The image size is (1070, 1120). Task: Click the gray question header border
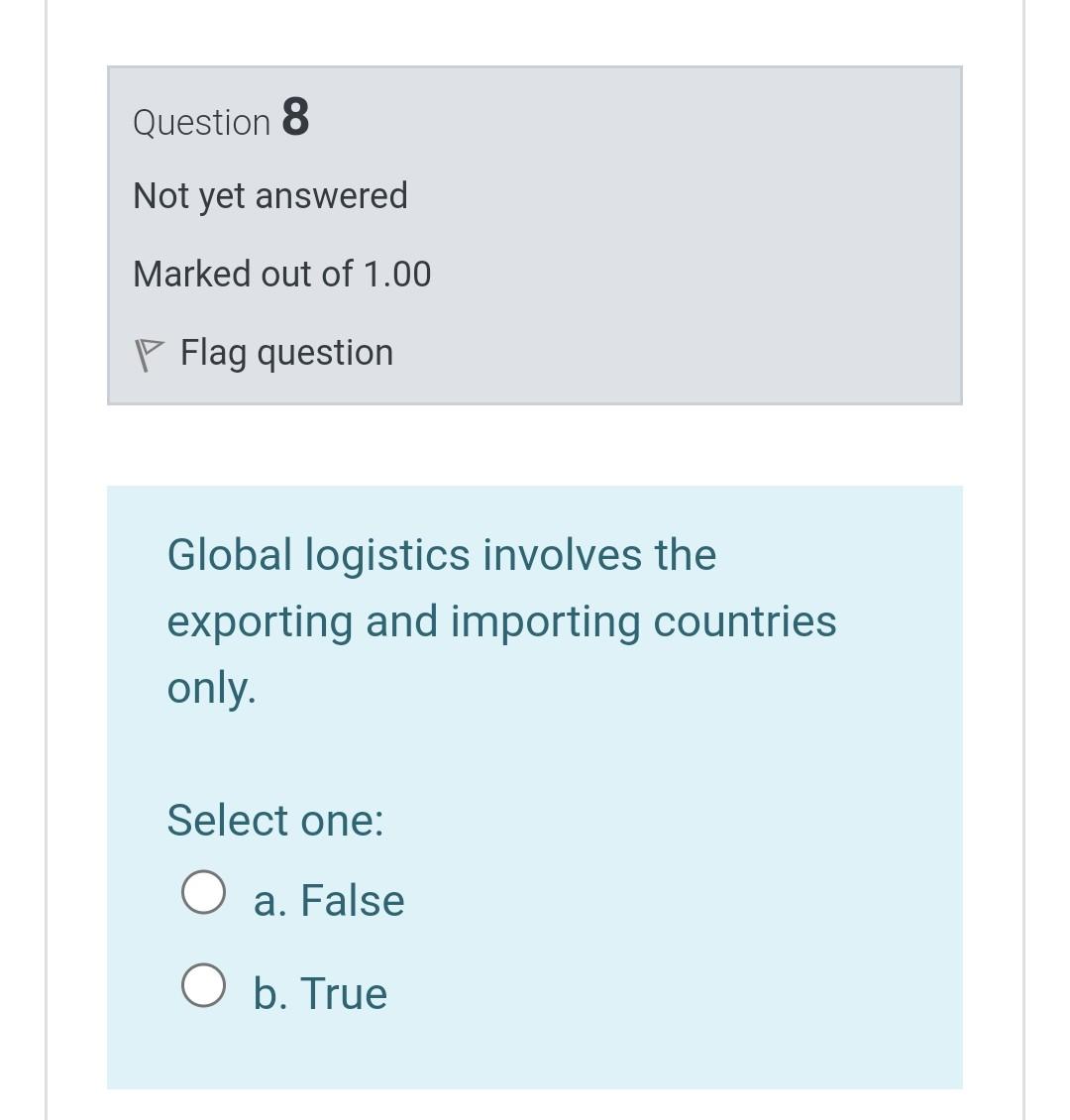pos(535,66)
